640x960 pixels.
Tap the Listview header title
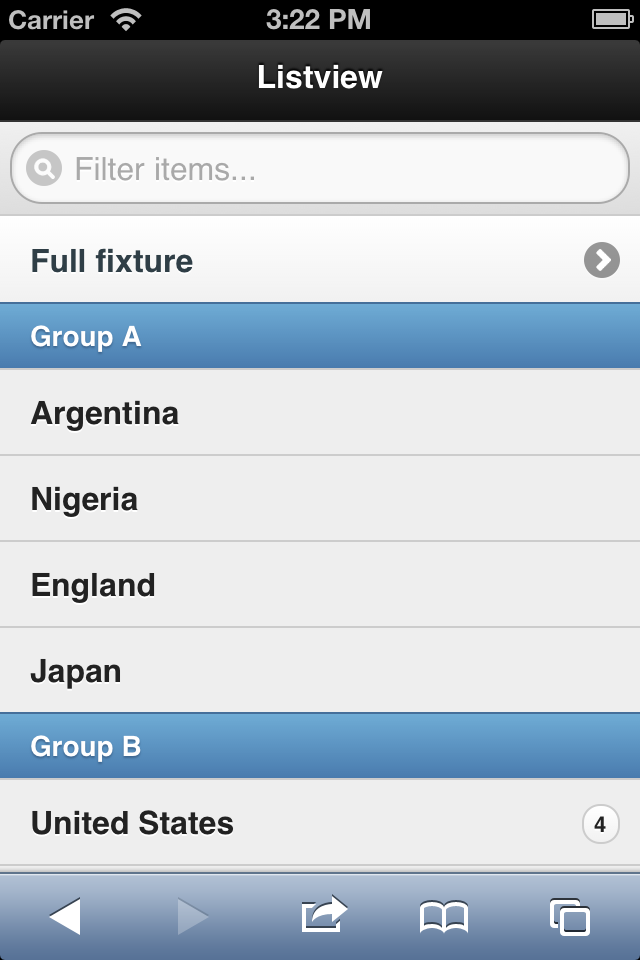tap(320, 77)
